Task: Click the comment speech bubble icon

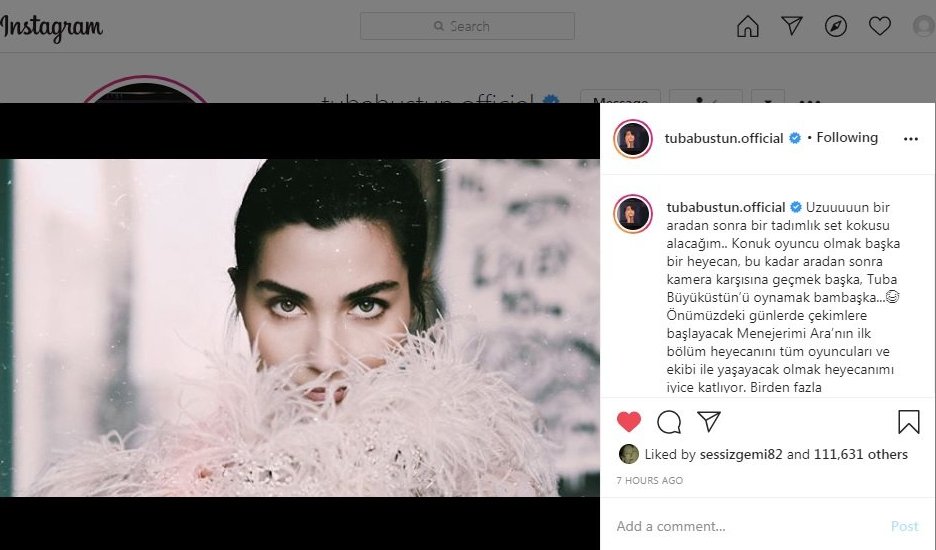Action: coord(669,422)
